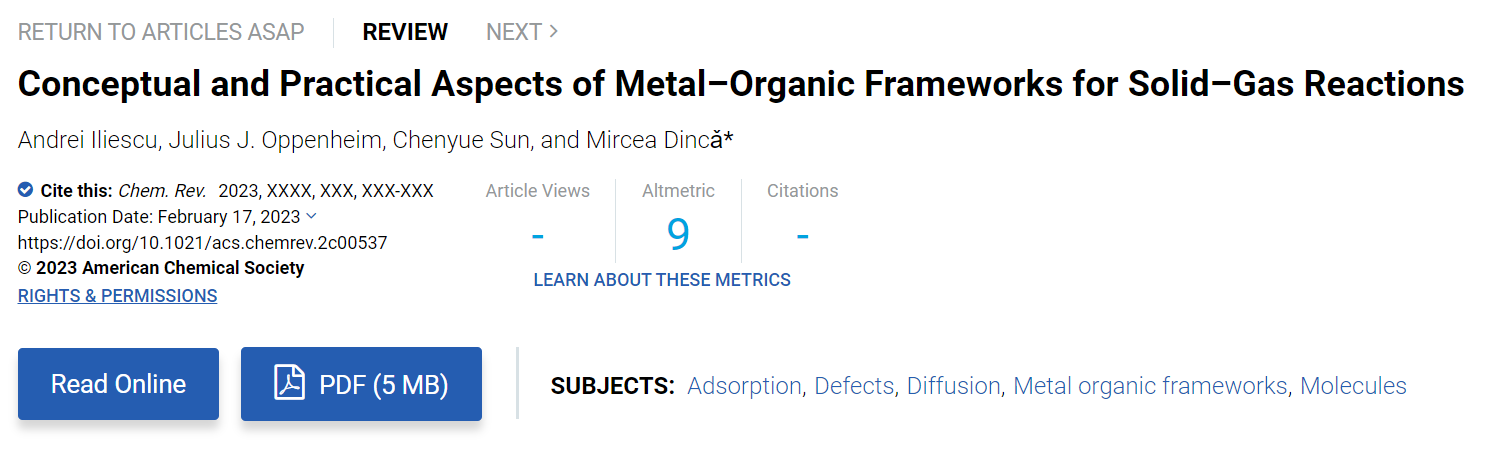Return to Articles ASAP
This screenshot has width=1502, height=470.
click(x=161, y=32)
